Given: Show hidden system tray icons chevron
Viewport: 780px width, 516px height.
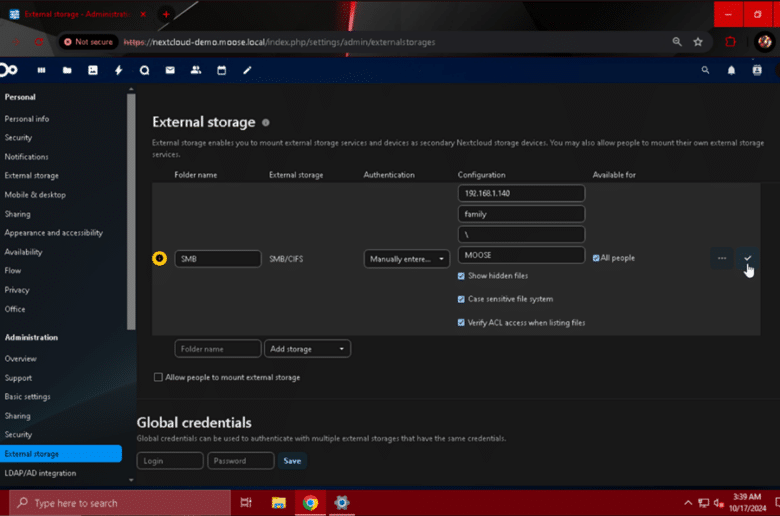Looking at the screenshot, I should 688,503.
